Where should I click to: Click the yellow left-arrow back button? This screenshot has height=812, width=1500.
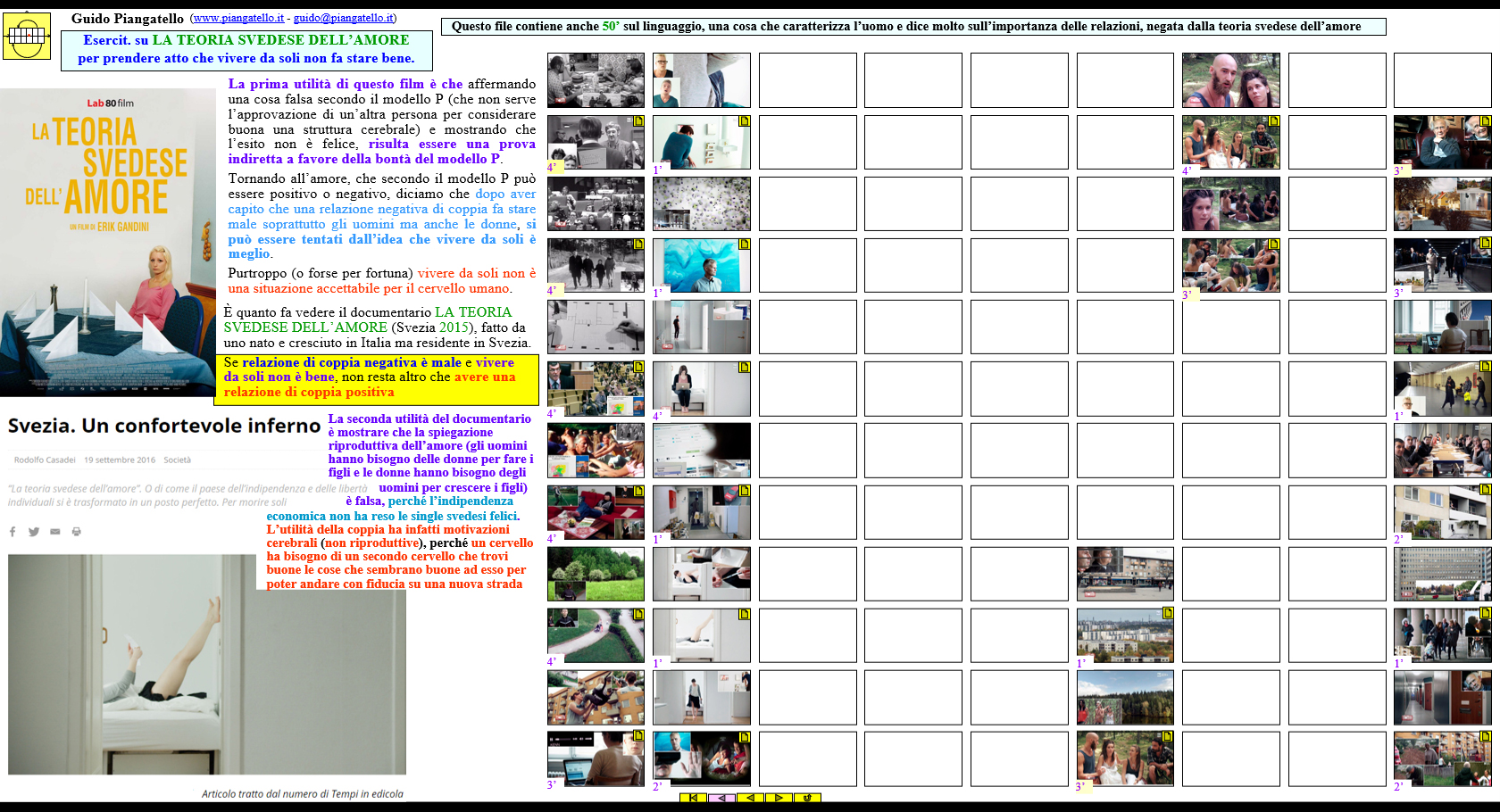pos(750,798)
